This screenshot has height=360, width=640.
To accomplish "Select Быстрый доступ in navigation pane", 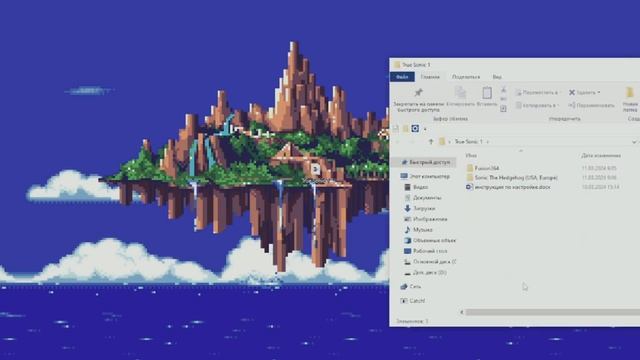I will [x=425, y=162].
